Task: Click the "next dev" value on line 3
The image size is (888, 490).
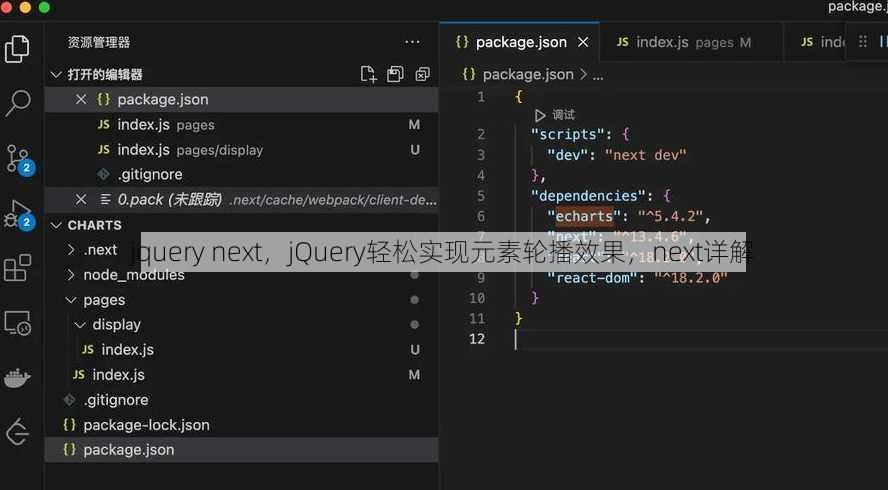Action: coord(646,155)
